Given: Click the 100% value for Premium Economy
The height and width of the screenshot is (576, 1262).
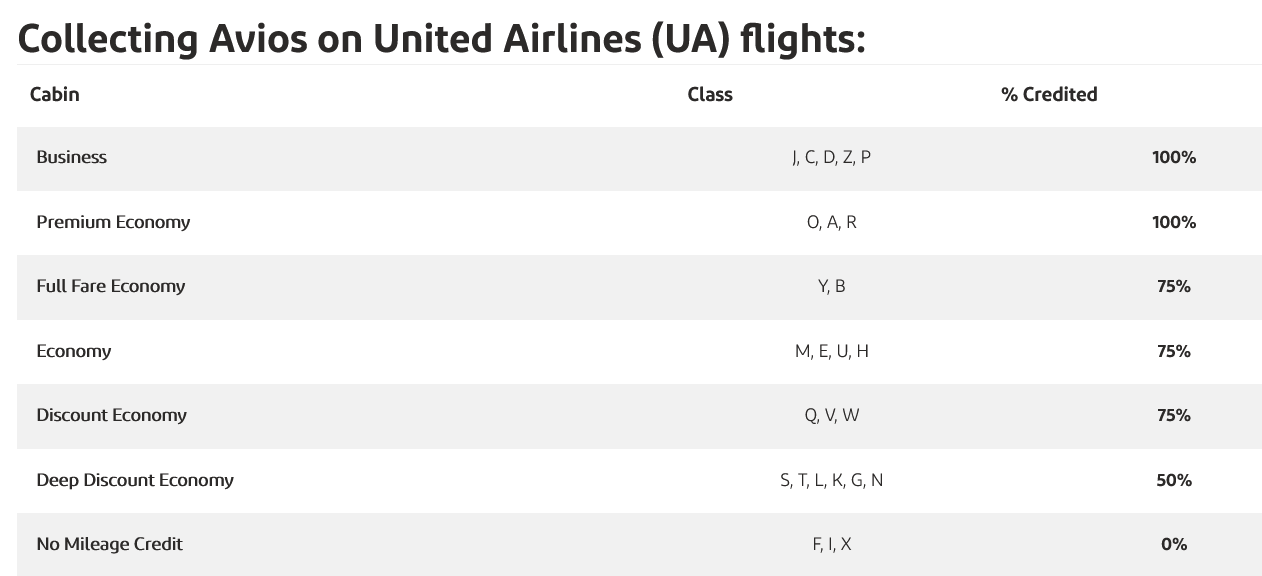Looking at the screenshot, I should pyautogui.click(x=1174, y=222).
